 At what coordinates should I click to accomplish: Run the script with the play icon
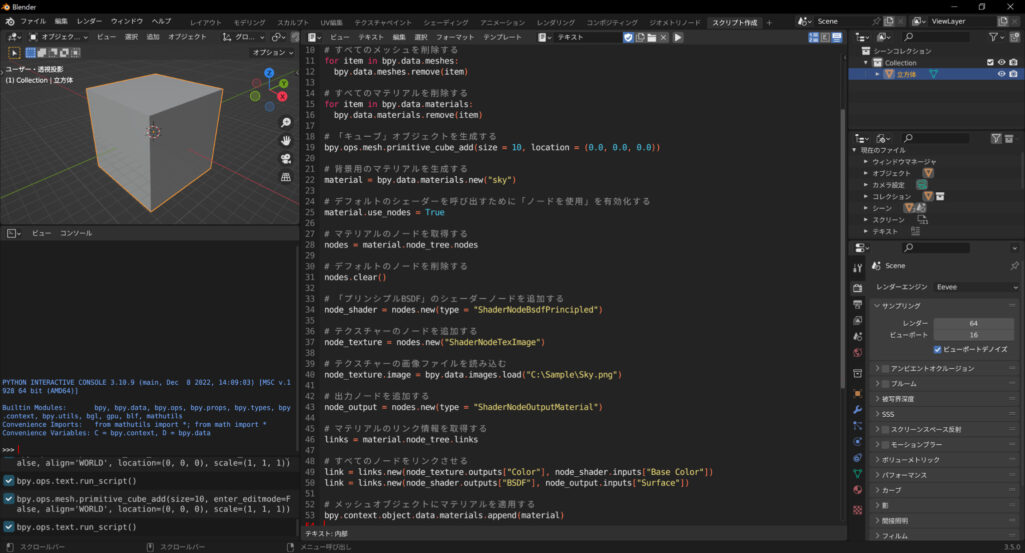tap(678, 37)
